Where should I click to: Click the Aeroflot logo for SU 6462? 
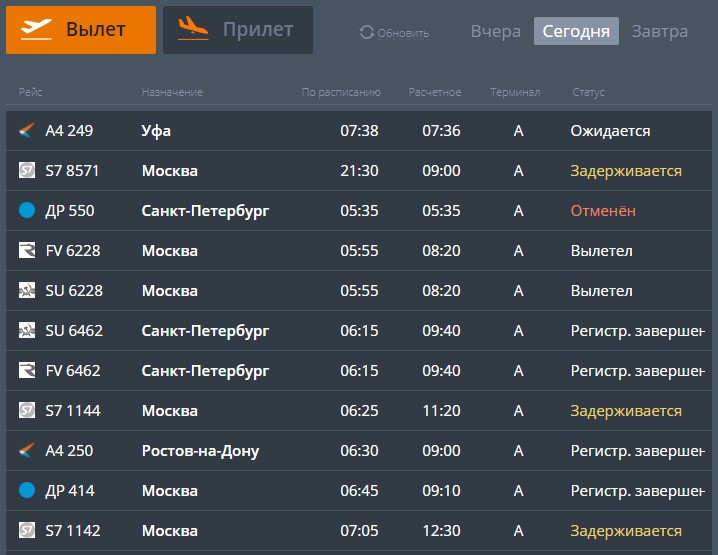click(x=27, y=330)
